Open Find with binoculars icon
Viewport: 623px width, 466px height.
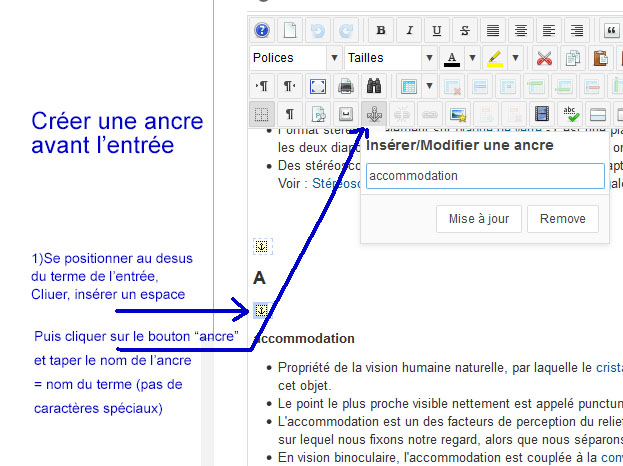[x=373, y=86]
